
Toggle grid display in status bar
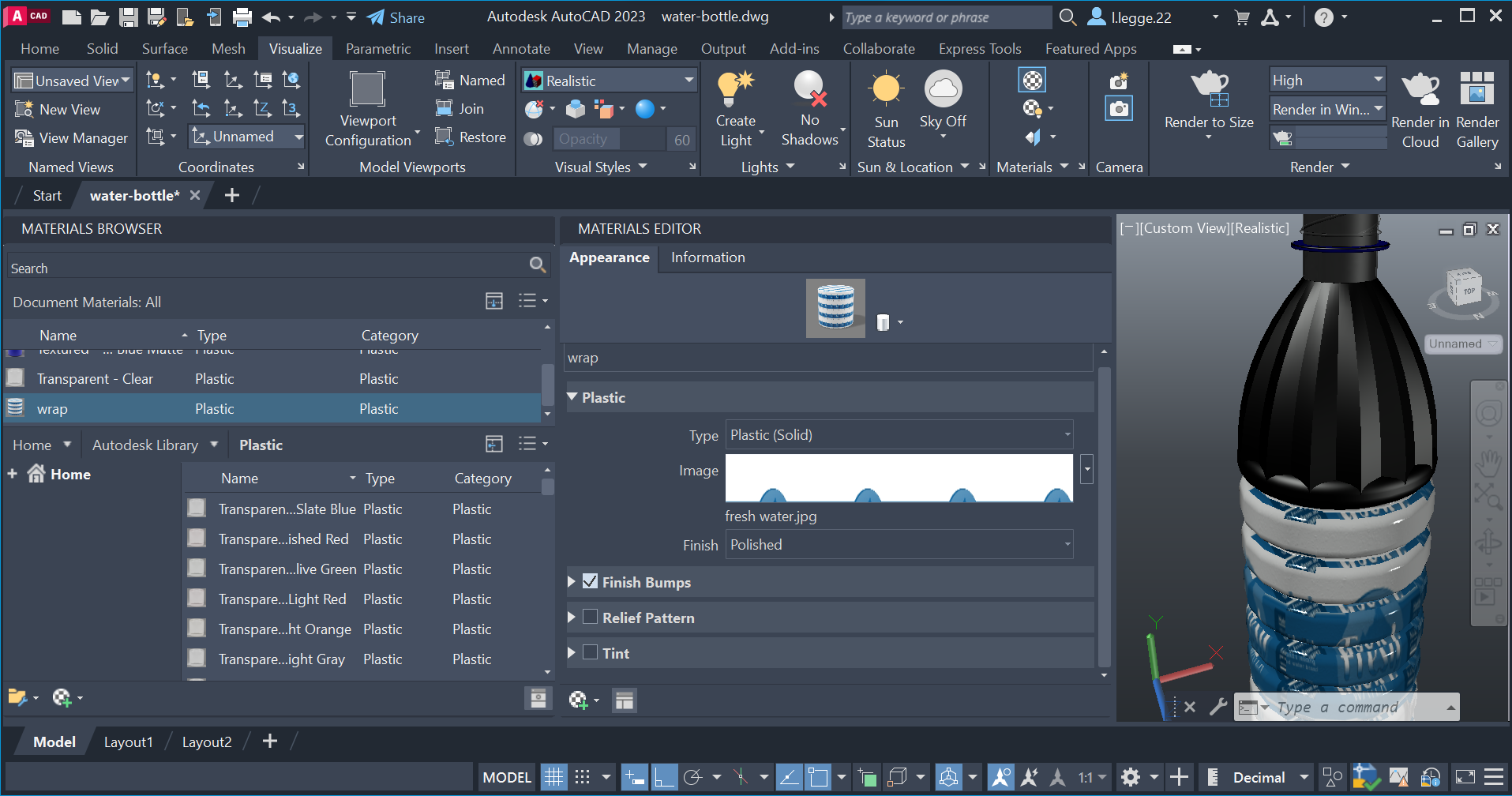554,778
